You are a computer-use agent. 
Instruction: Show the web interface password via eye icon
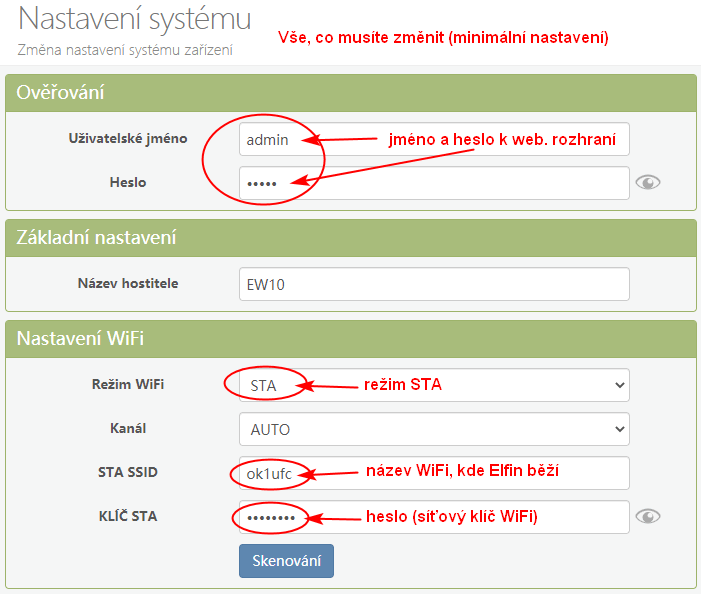(649, 183)
